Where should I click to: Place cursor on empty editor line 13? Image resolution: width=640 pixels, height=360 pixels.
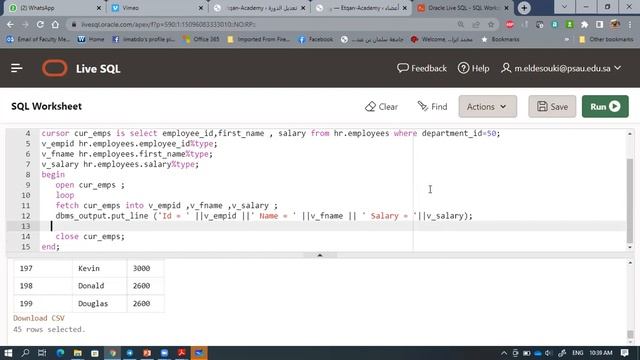(333, 226)
